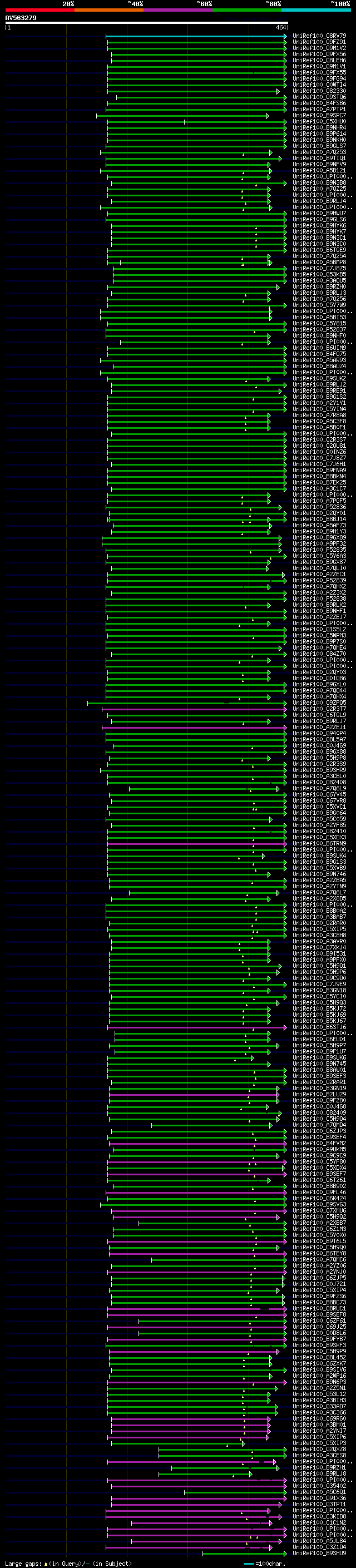The width and height of the screenshot is (356, 1568).
Task: Select the UniRef100_B9RZH1 label
Action: coord(319,1467)
